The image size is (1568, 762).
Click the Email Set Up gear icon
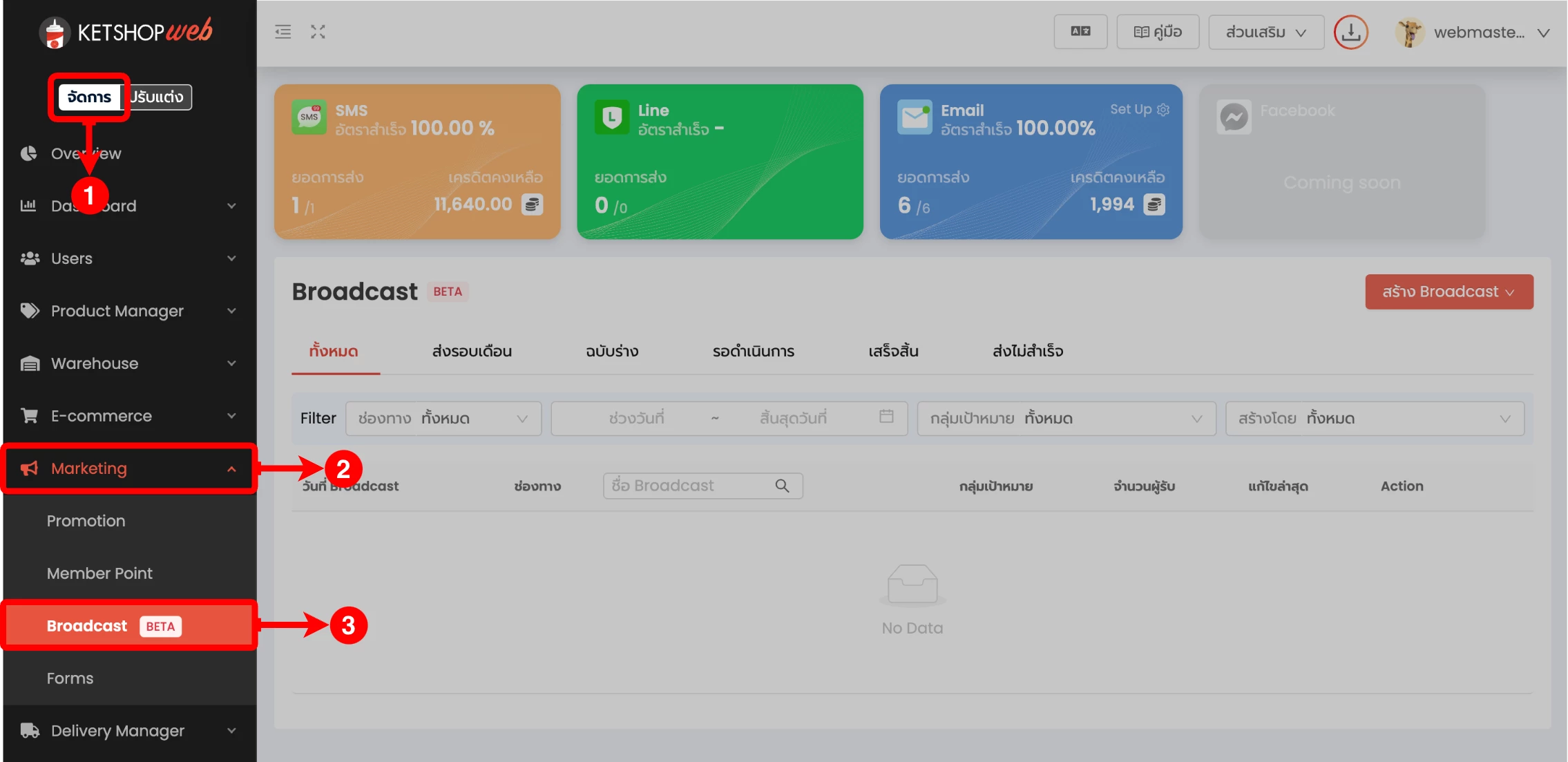coord(1163,110)
